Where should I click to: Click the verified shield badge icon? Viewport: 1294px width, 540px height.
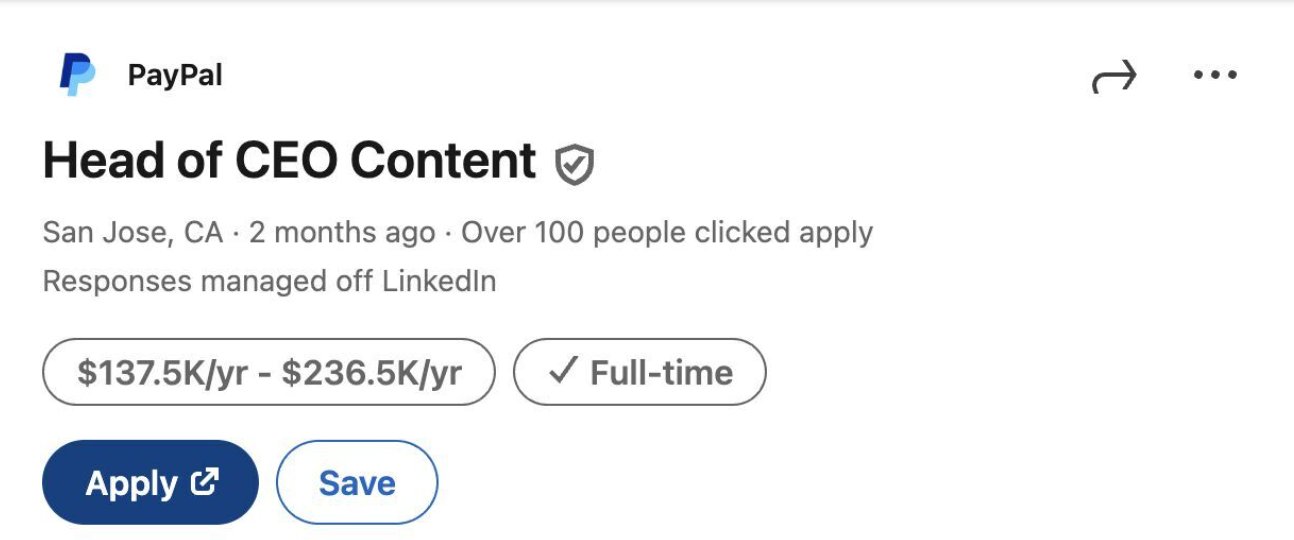tap(575, 164)
